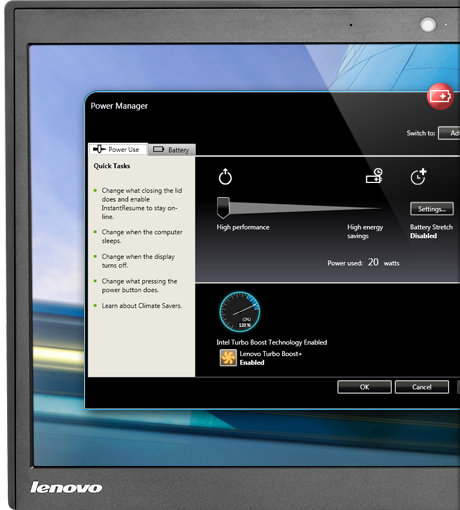Open 'Change when the computer sleeps' task

(142, 236)
